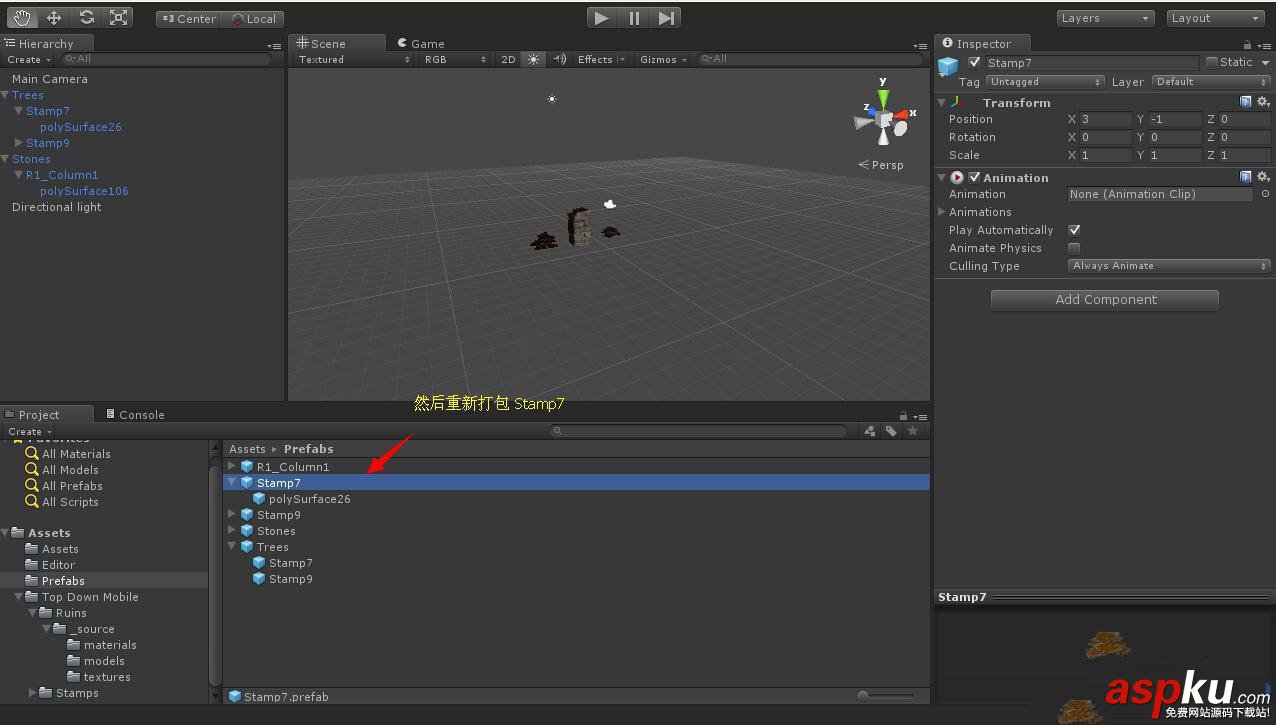Toggle scene audio speaker icon

559,59
